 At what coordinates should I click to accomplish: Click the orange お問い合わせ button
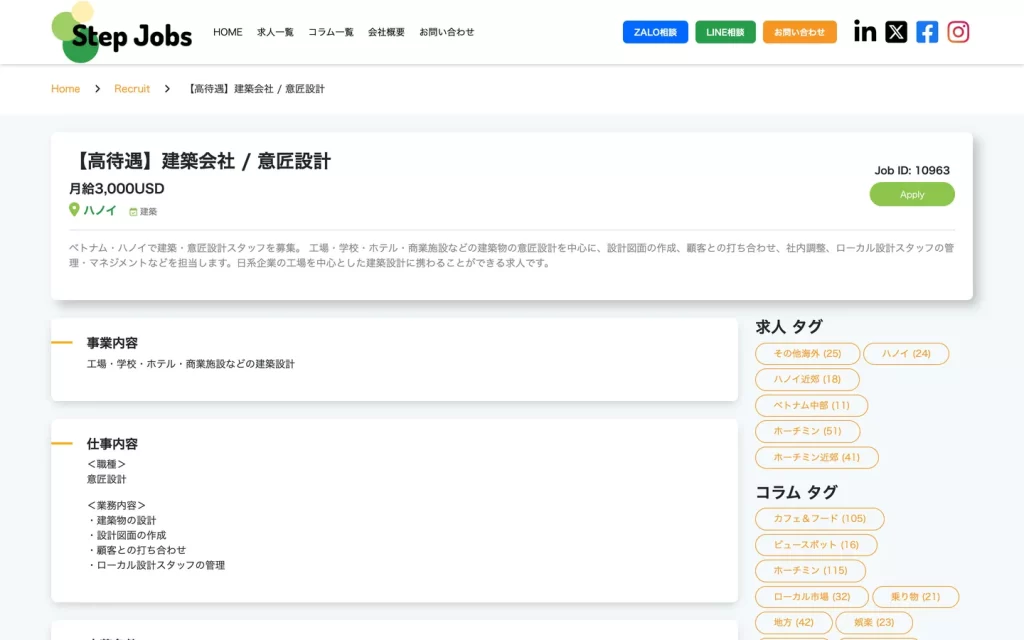point(799,32)
